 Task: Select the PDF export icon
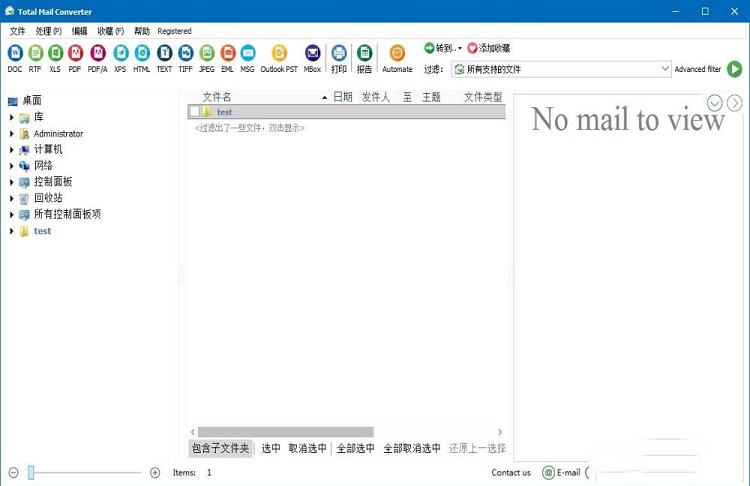point(75,53)
